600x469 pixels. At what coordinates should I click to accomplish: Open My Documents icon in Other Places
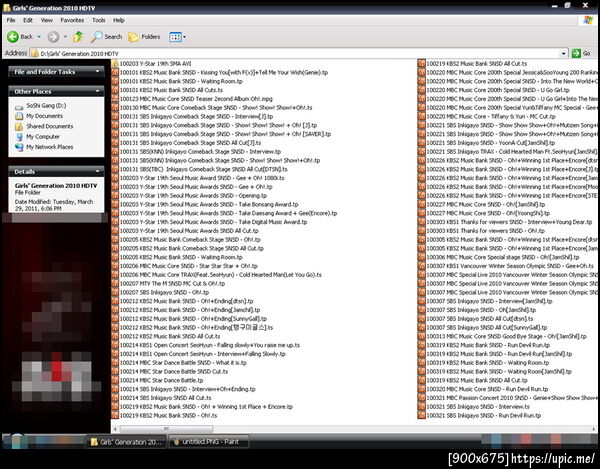19,116
